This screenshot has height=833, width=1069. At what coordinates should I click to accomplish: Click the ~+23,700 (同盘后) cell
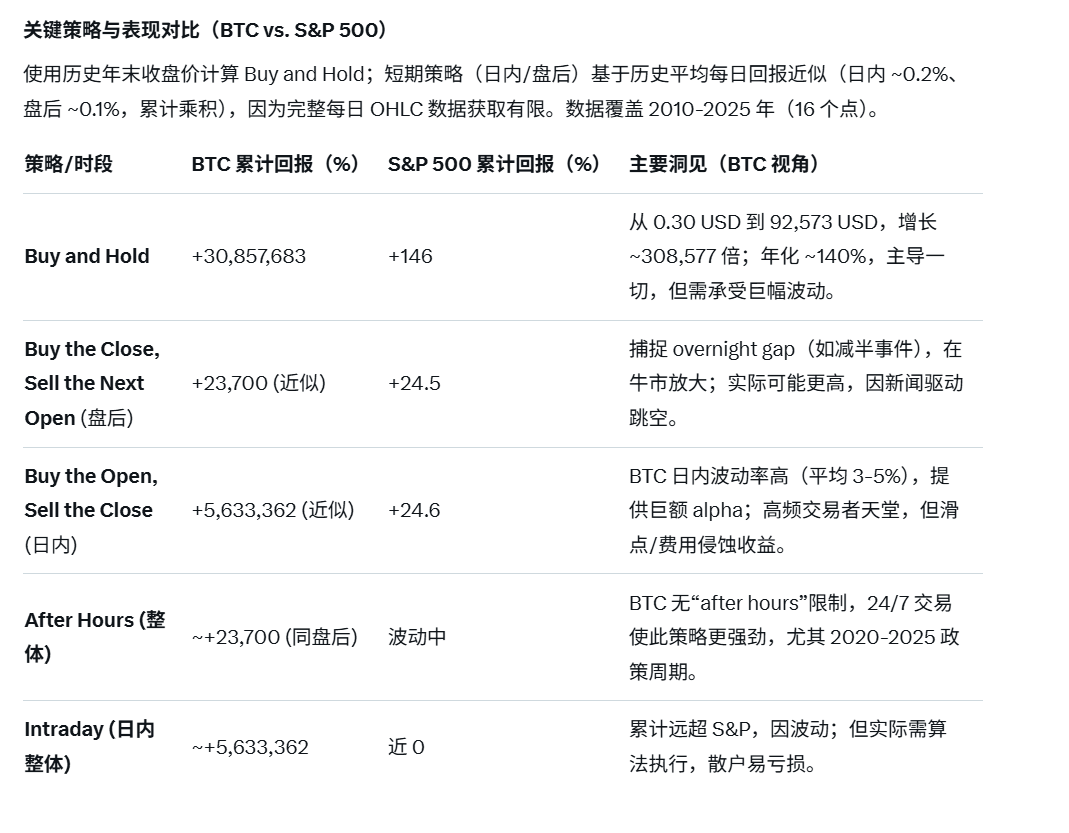point(275,637)
